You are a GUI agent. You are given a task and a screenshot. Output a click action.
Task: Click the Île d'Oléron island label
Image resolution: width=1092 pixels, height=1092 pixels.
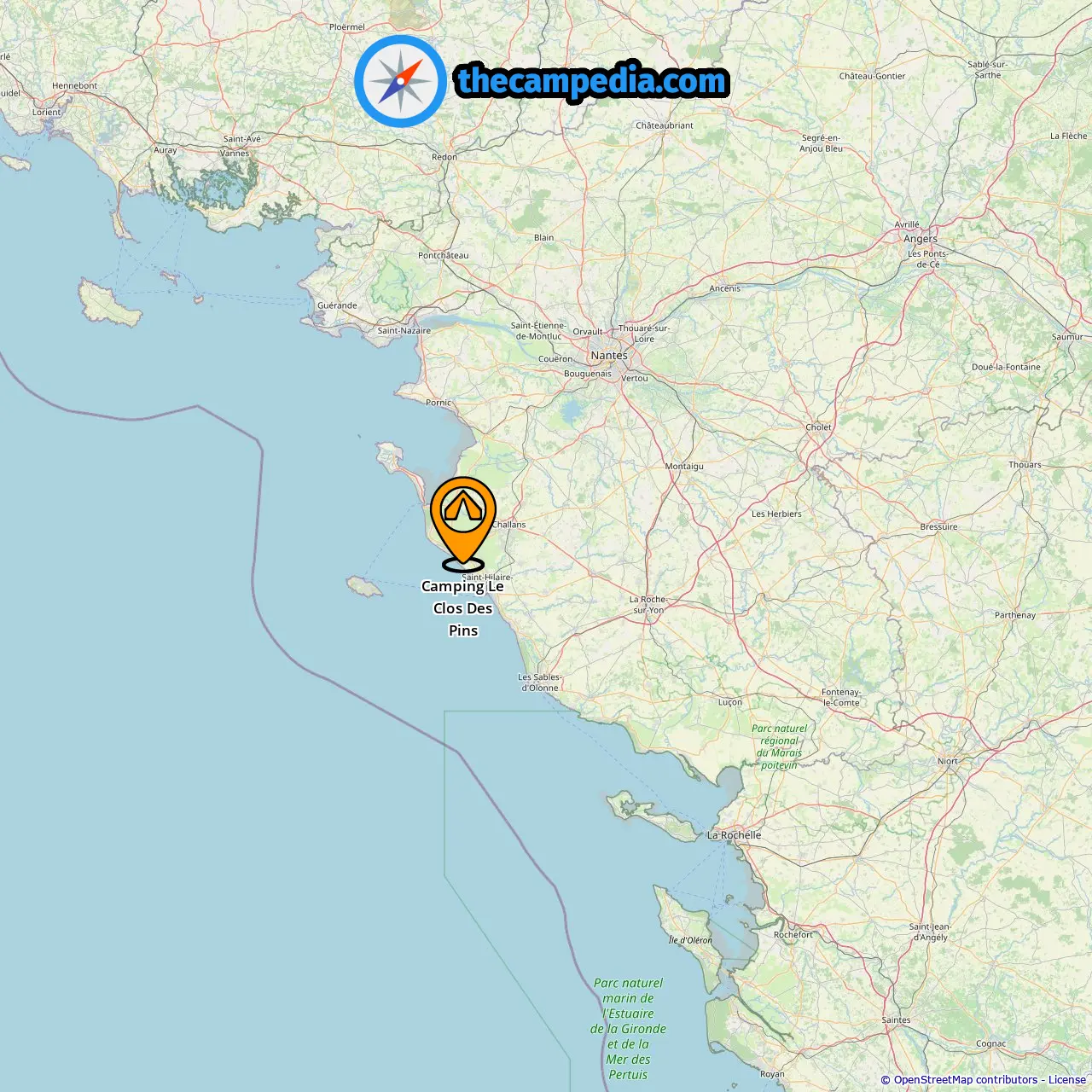690,940
